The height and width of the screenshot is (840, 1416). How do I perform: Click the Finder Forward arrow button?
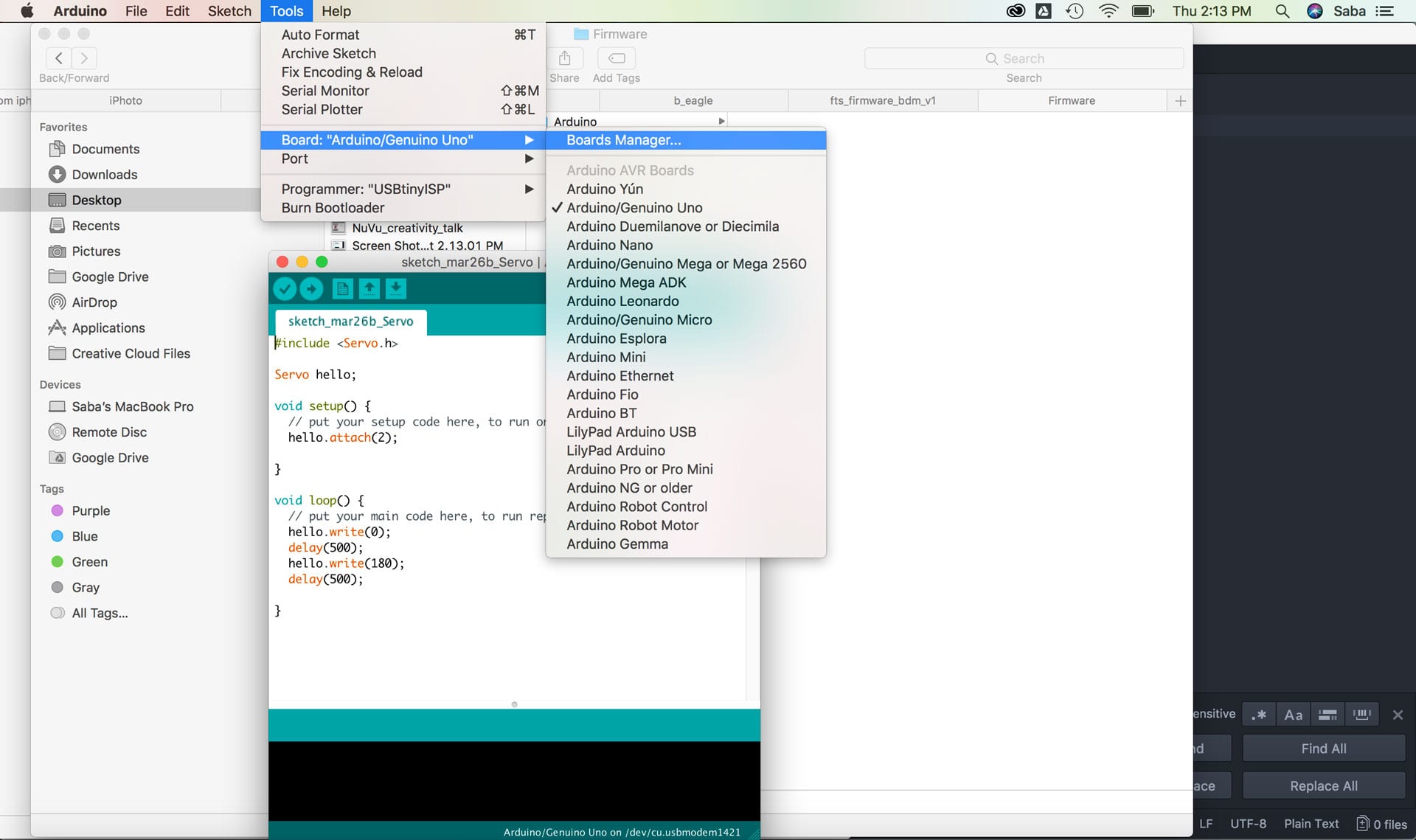pyautogui.click(x=84, y=58)
